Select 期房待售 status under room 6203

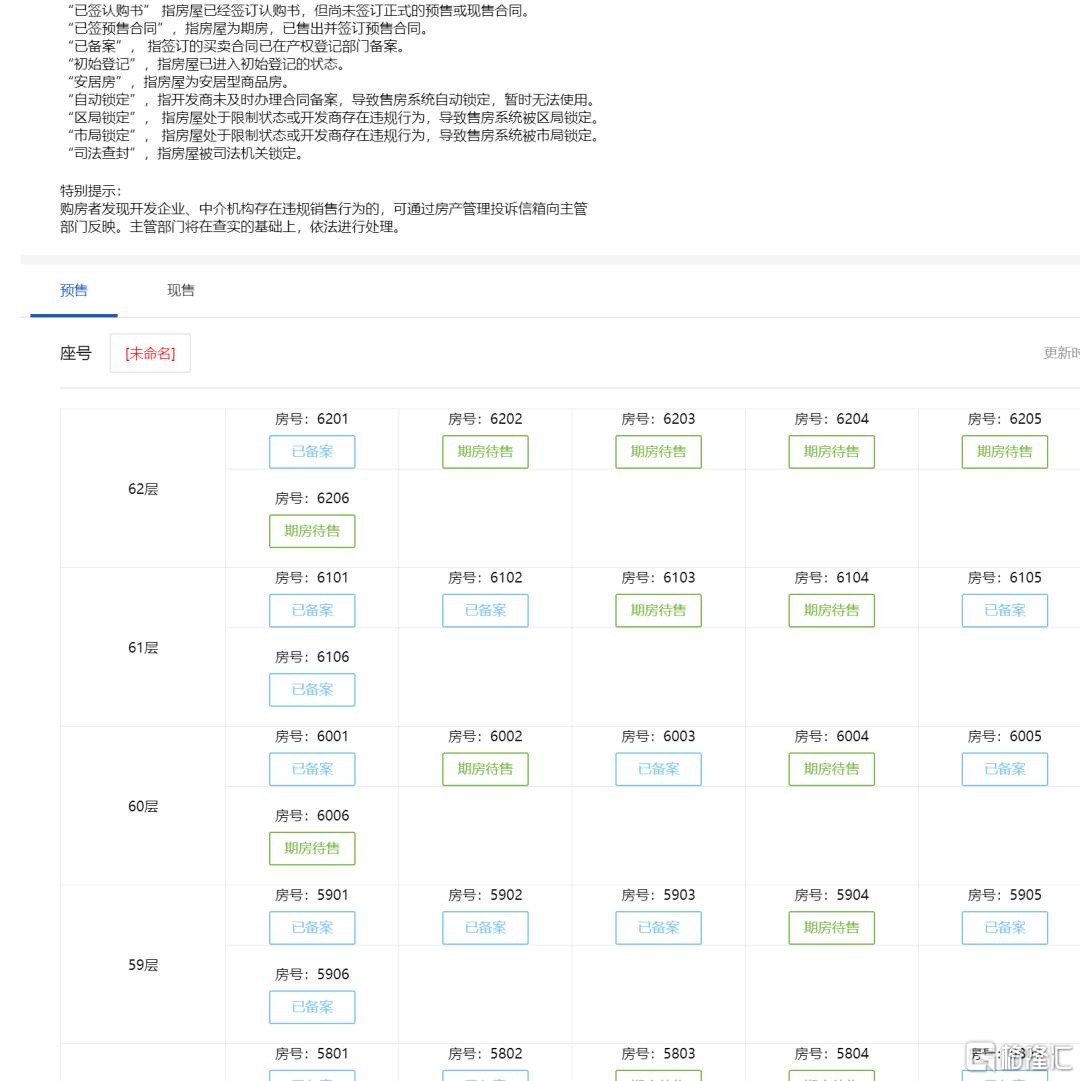pyautogui.click(x=658, y=452)
